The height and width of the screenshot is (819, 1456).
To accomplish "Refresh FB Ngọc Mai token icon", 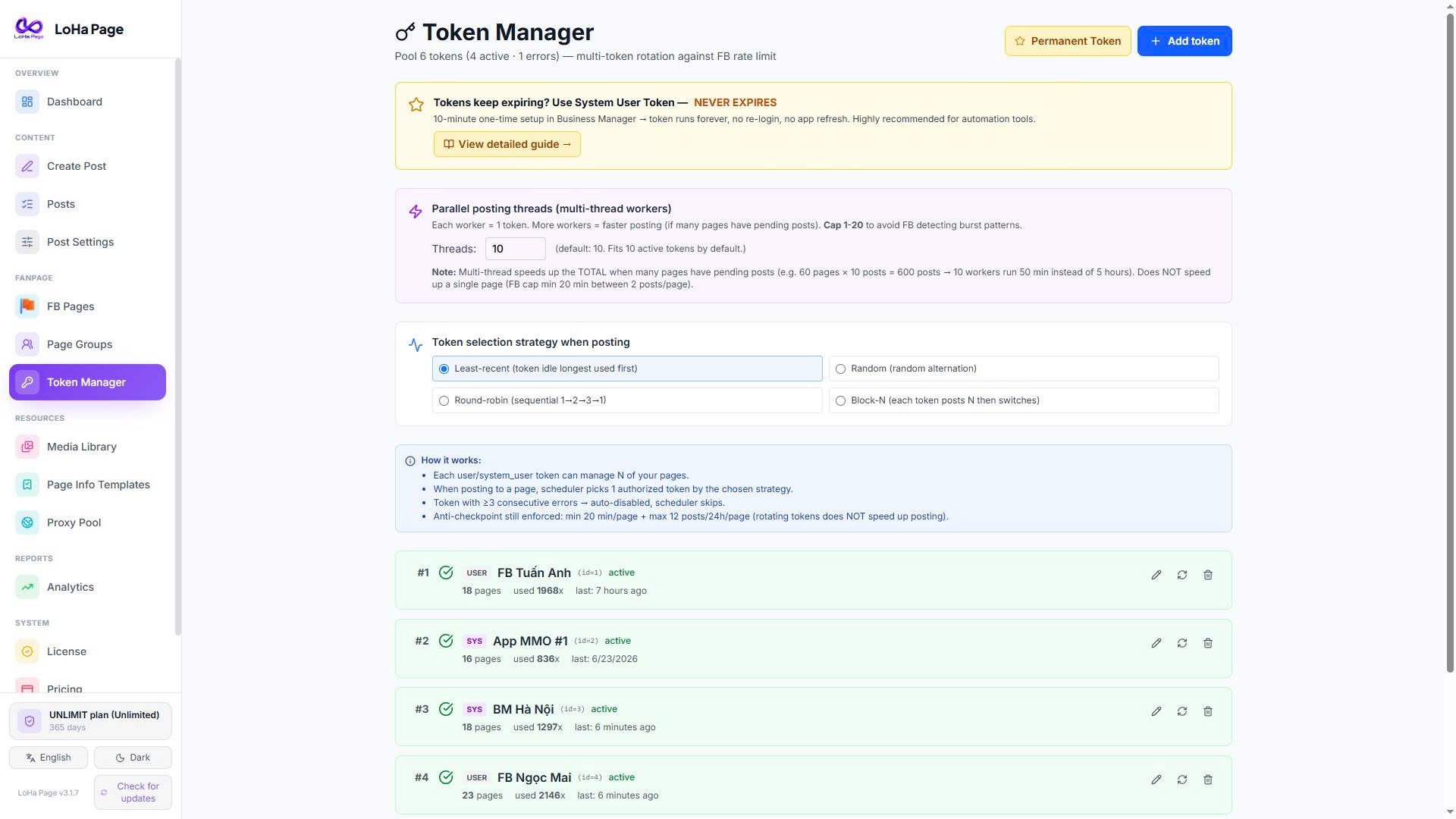I will [1182, 780].
